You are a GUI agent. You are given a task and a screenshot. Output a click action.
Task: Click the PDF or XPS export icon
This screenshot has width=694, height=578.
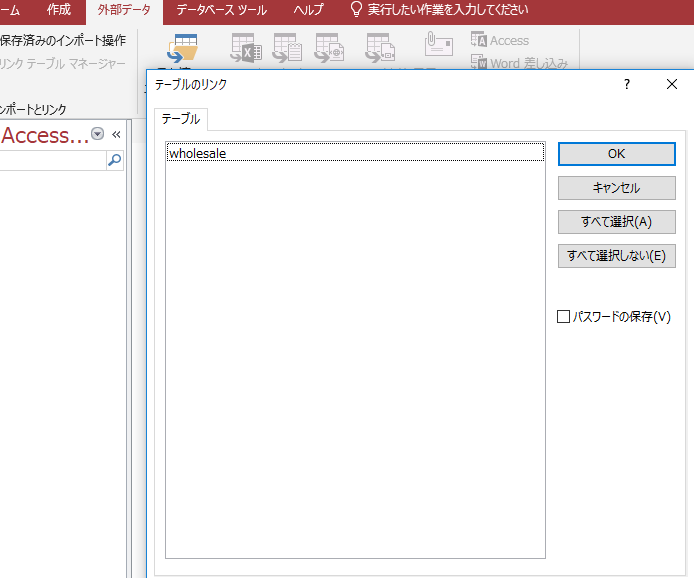pyautogui.click(x=380, y=49)
